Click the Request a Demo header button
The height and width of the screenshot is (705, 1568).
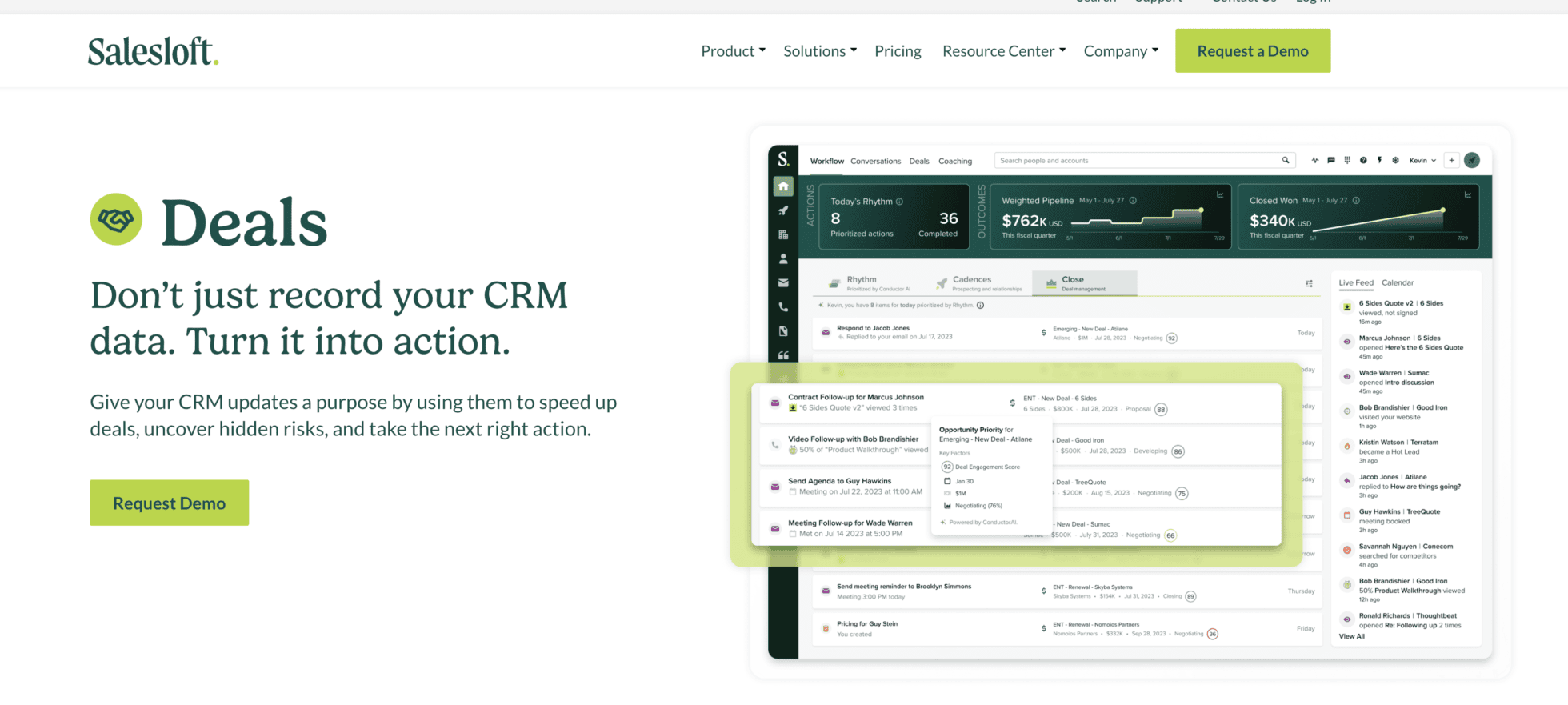(x=1253, y=50)
